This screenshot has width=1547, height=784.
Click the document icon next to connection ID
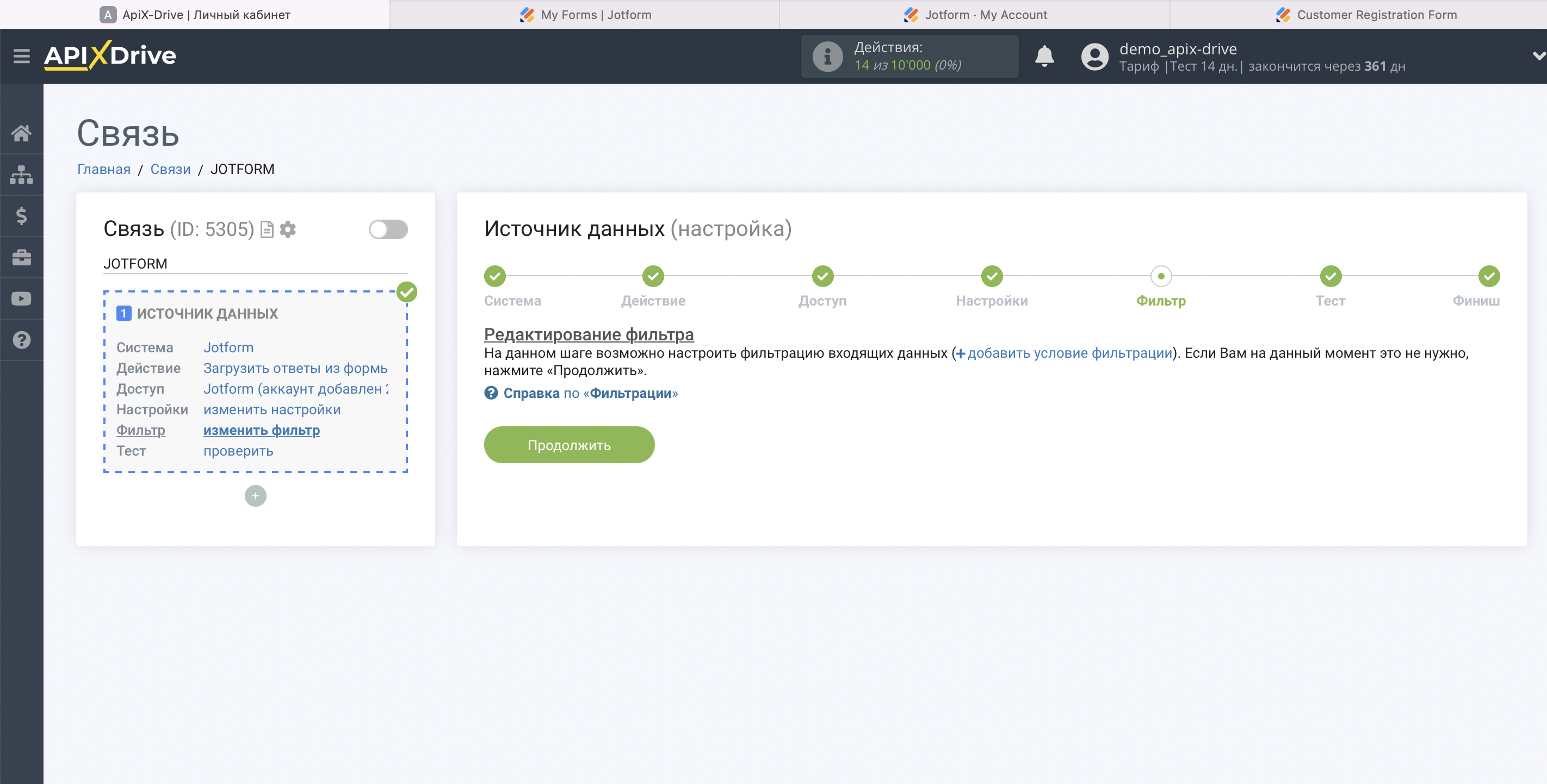[x=267, y=230]
